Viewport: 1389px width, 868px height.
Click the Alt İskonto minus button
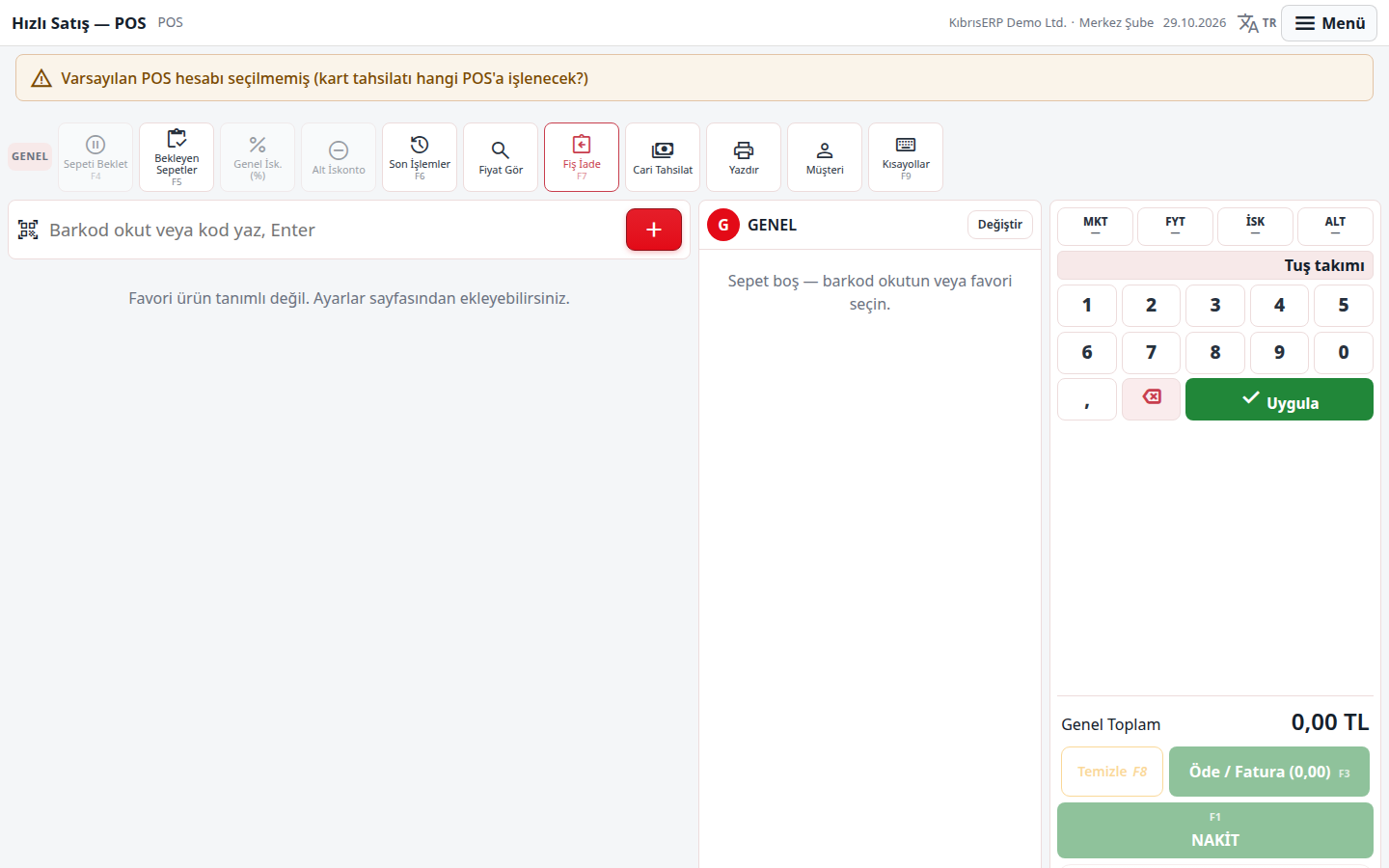pyautogui.click(x=339, y=157)
